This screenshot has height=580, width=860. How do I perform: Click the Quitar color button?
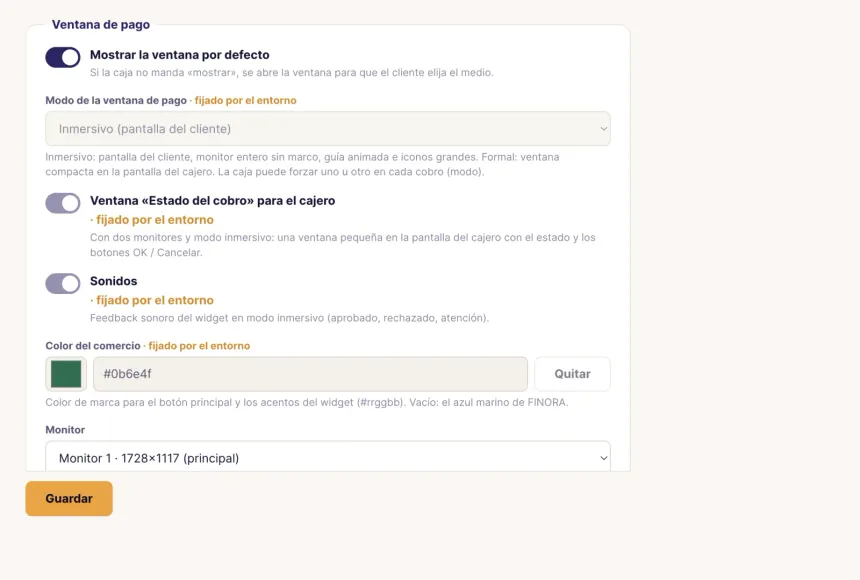coord(573,374)
